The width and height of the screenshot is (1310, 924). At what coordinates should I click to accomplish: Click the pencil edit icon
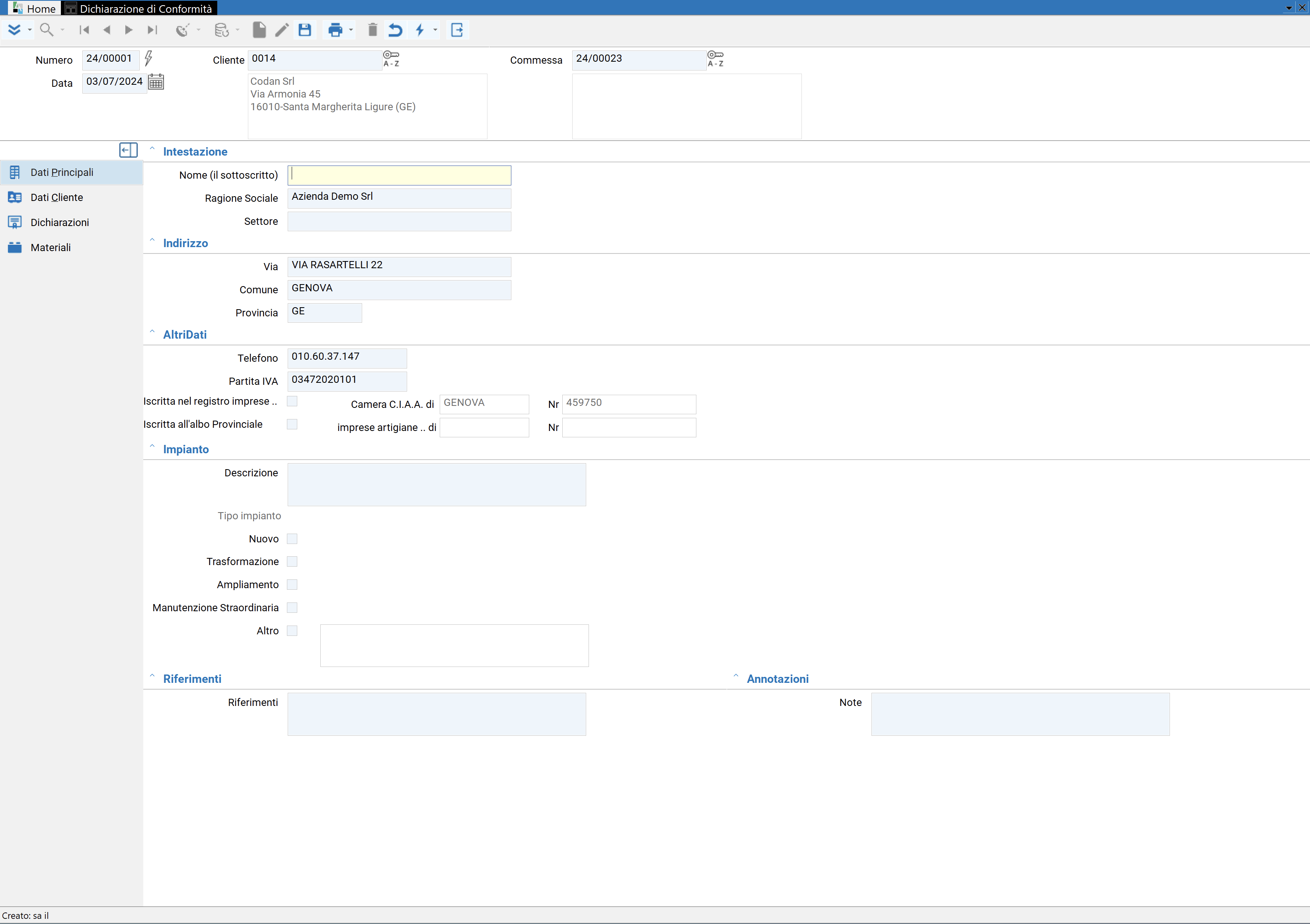point(282,30)
